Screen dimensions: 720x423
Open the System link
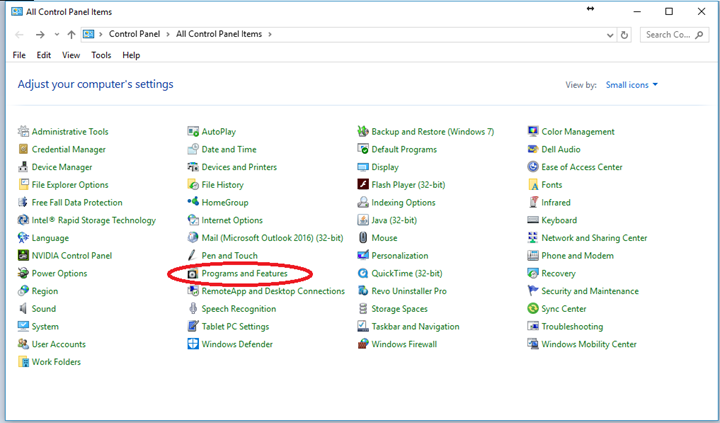[x=45, y=327]
